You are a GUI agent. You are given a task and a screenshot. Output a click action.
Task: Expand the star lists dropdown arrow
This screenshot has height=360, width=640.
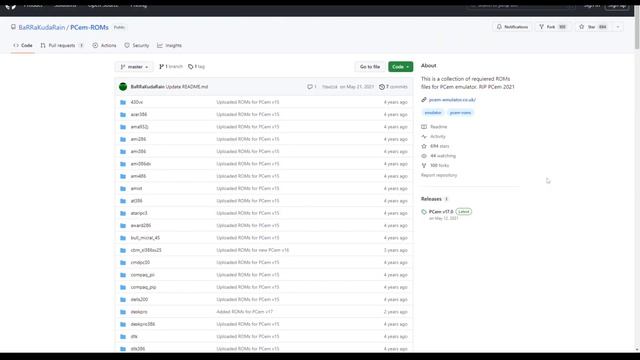[x=618, y=27]
